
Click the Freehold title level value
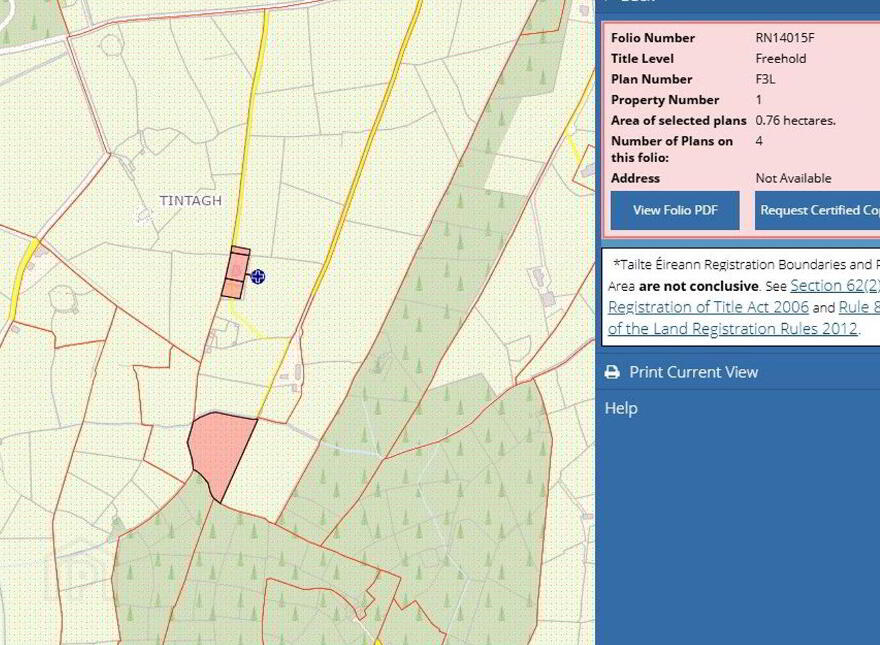[781, 58]
